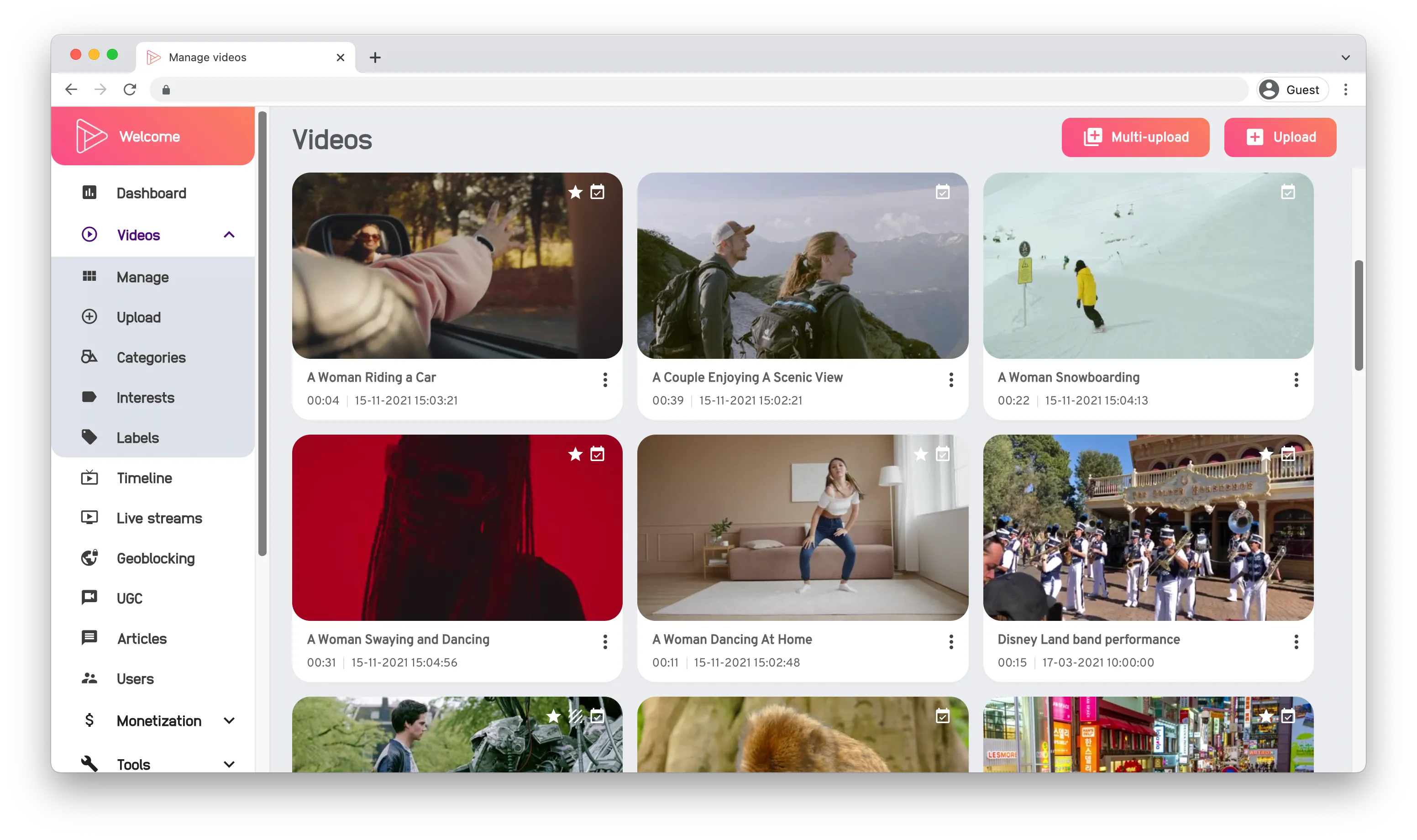Open the UGC video chat icon
This screenshot has width=1417, height=840.
(89, 598)
